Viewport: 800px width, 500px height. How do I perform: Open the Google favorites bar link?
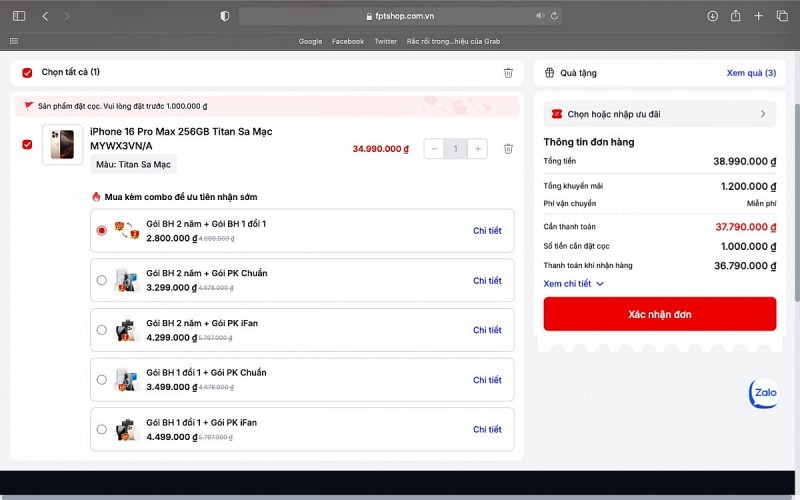click(x=310, y=41)
